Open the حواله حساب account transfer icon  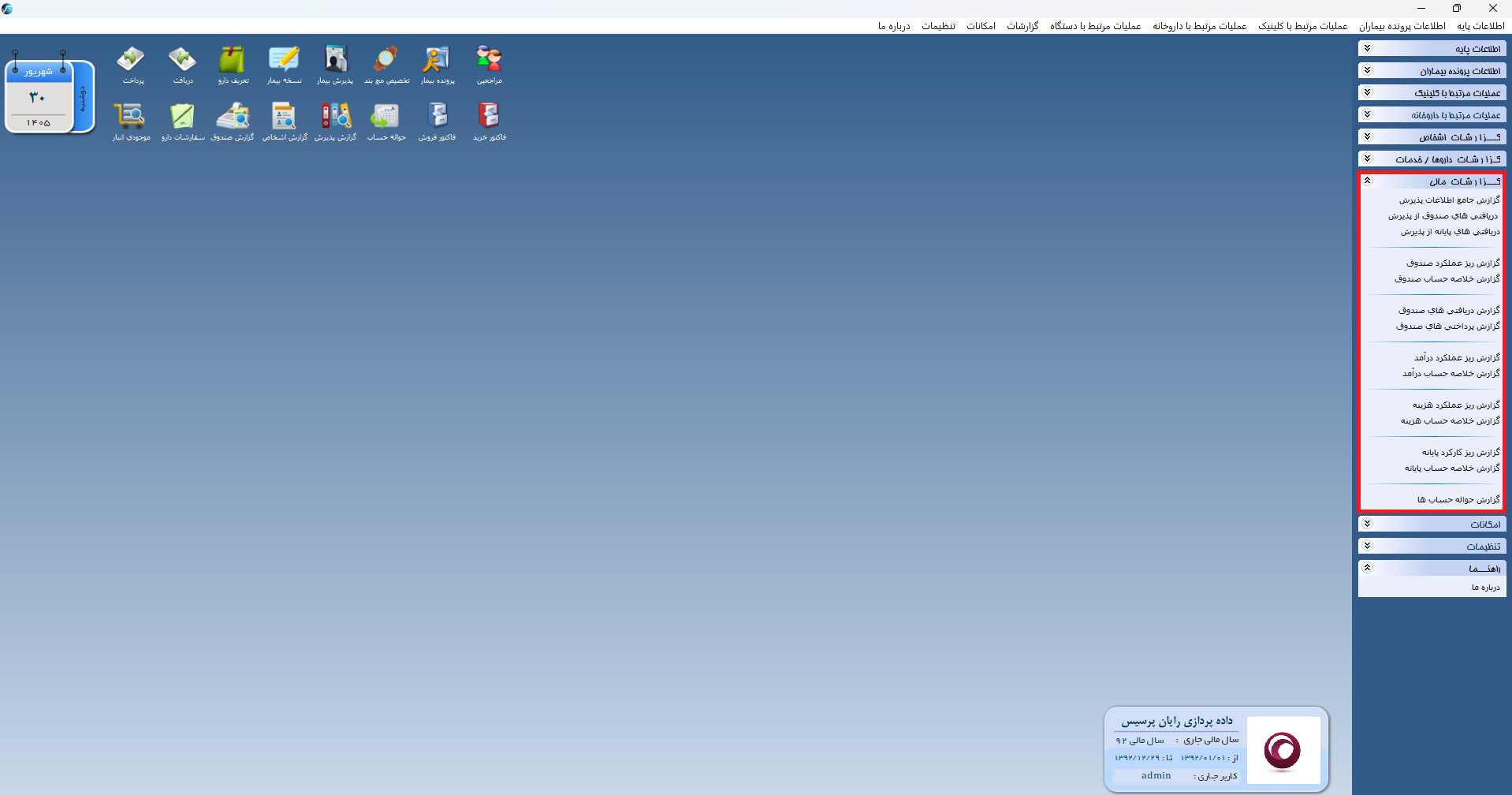tap(386, 121)
